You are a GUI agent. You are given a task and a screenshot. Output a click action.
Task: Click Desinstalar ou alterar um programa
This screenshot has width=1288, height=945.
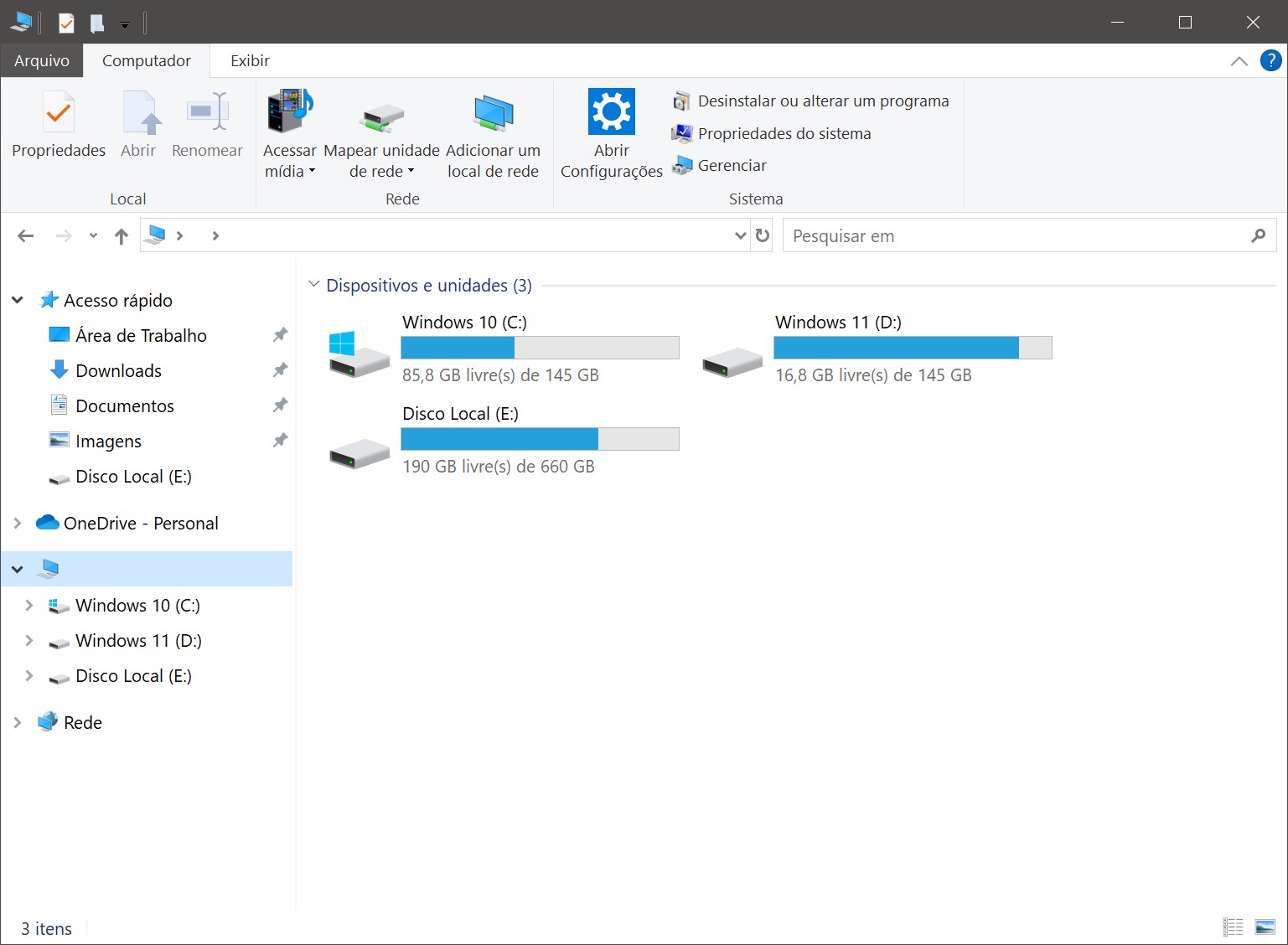(810, 101)
